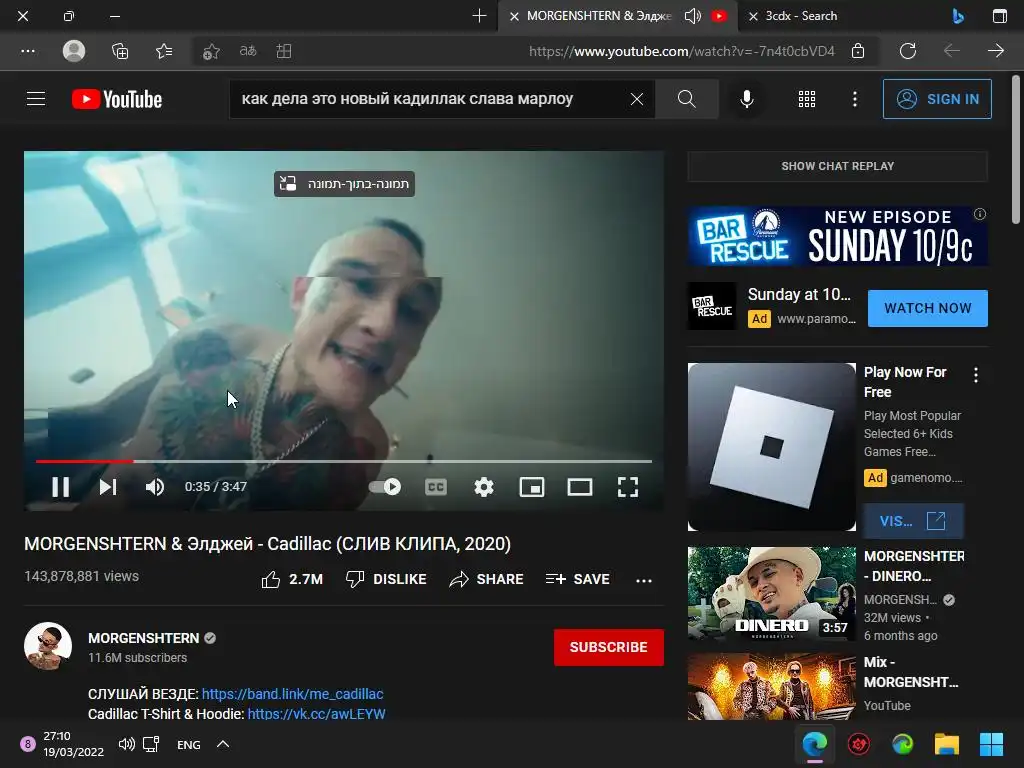Open the SHARE dialog
Image resolution: width=1024 pixels, height=768 pixels.
point(487,579)
